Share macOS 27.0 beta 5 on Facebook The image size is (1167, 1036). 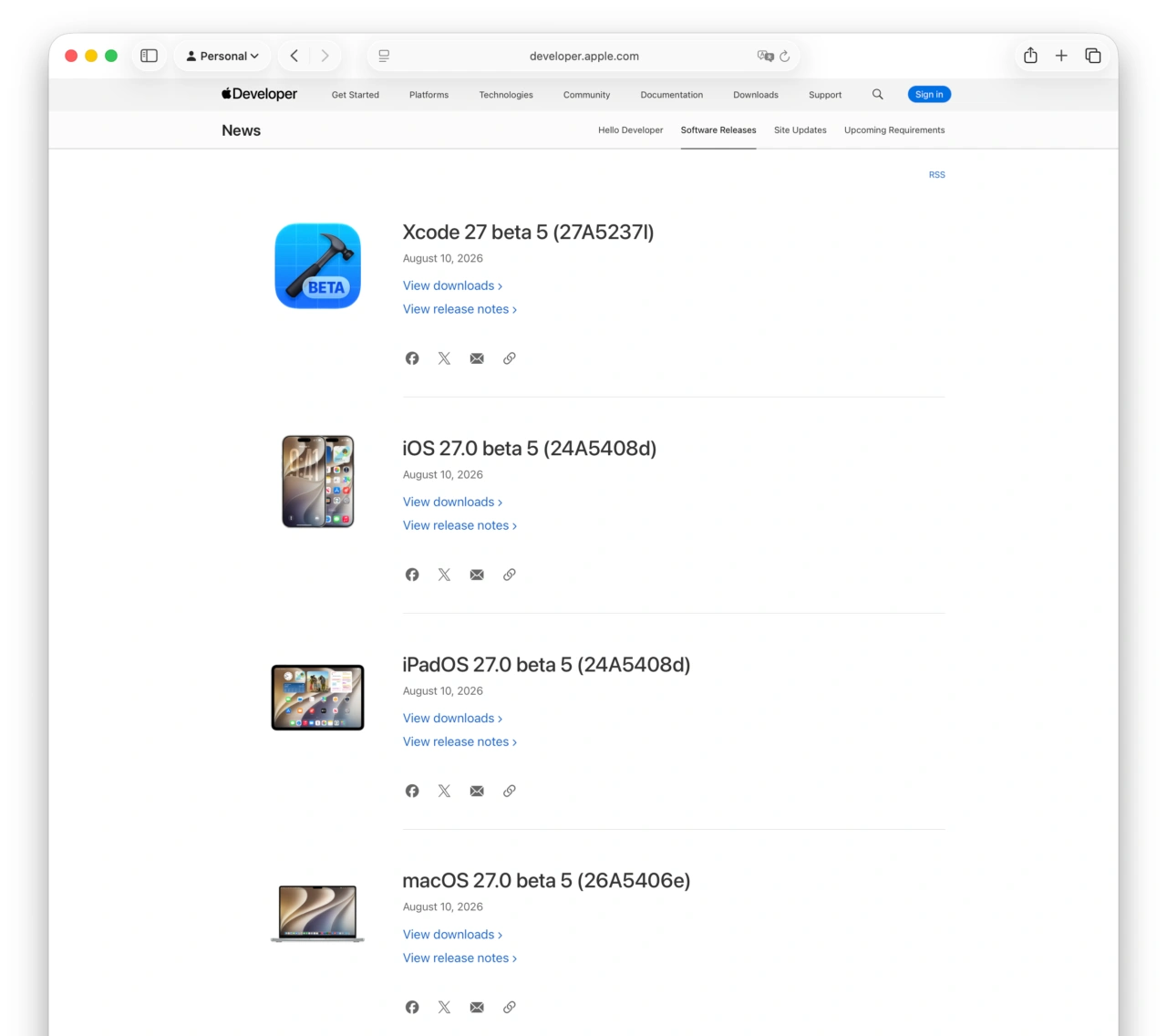412,1007
